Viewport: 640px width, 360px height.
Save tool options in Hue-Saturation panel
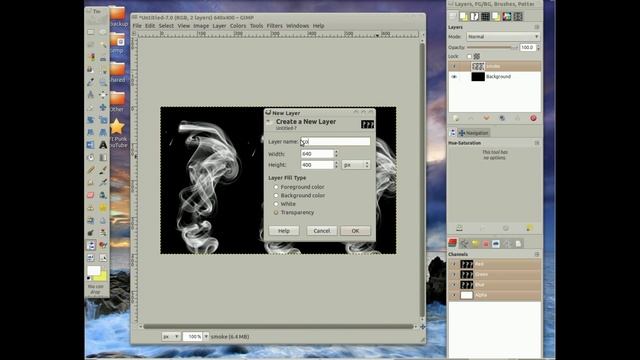coord(459,228)
